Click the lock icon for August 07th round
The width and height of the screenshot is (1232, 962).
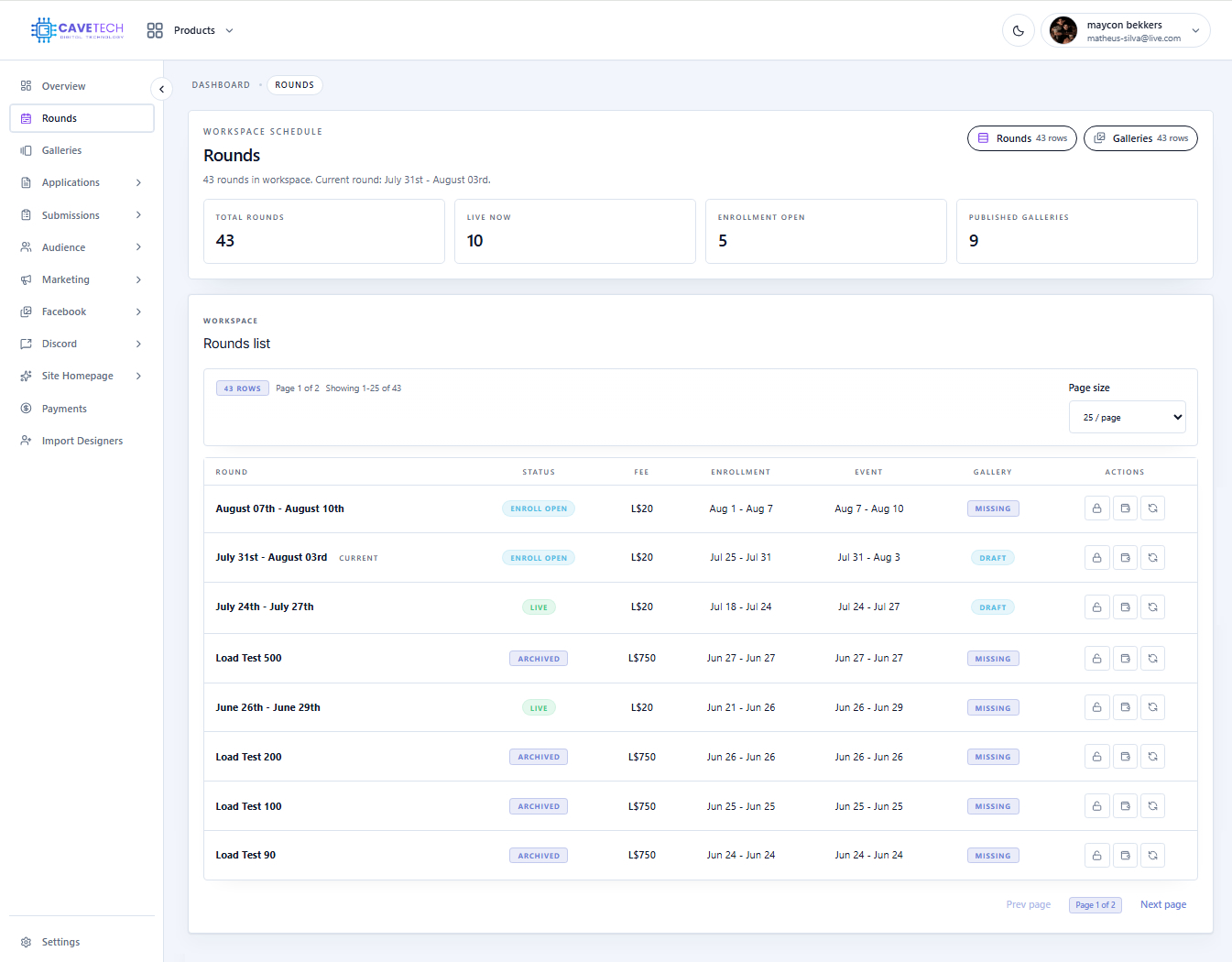pos(1096,508)
